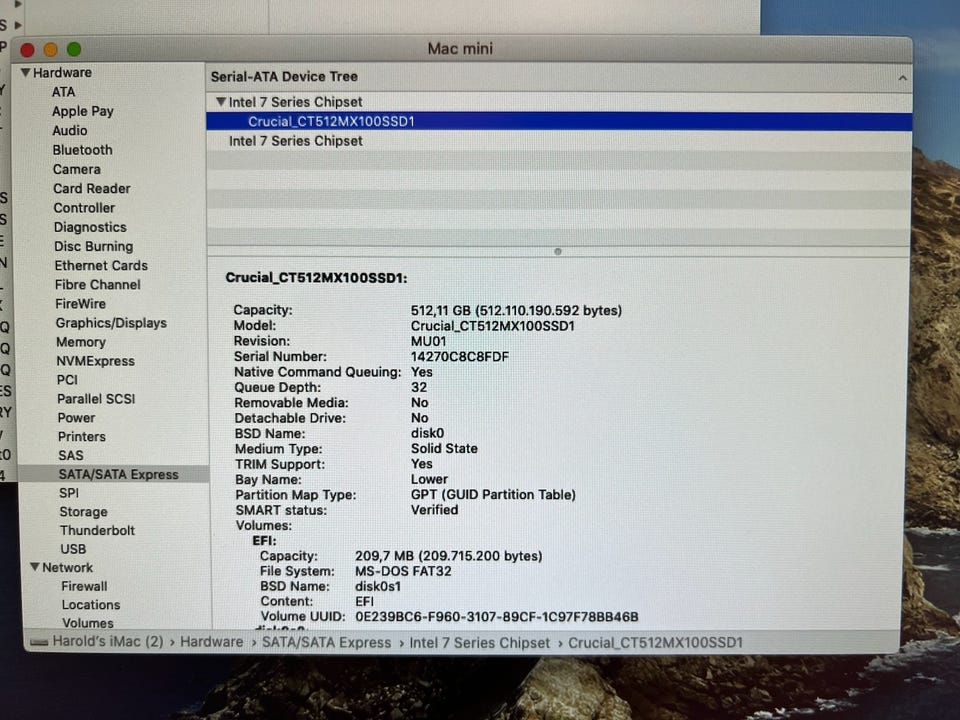Select PCI in the Hardware list
The width and height of the screenshot is (960, 720).
67,380
